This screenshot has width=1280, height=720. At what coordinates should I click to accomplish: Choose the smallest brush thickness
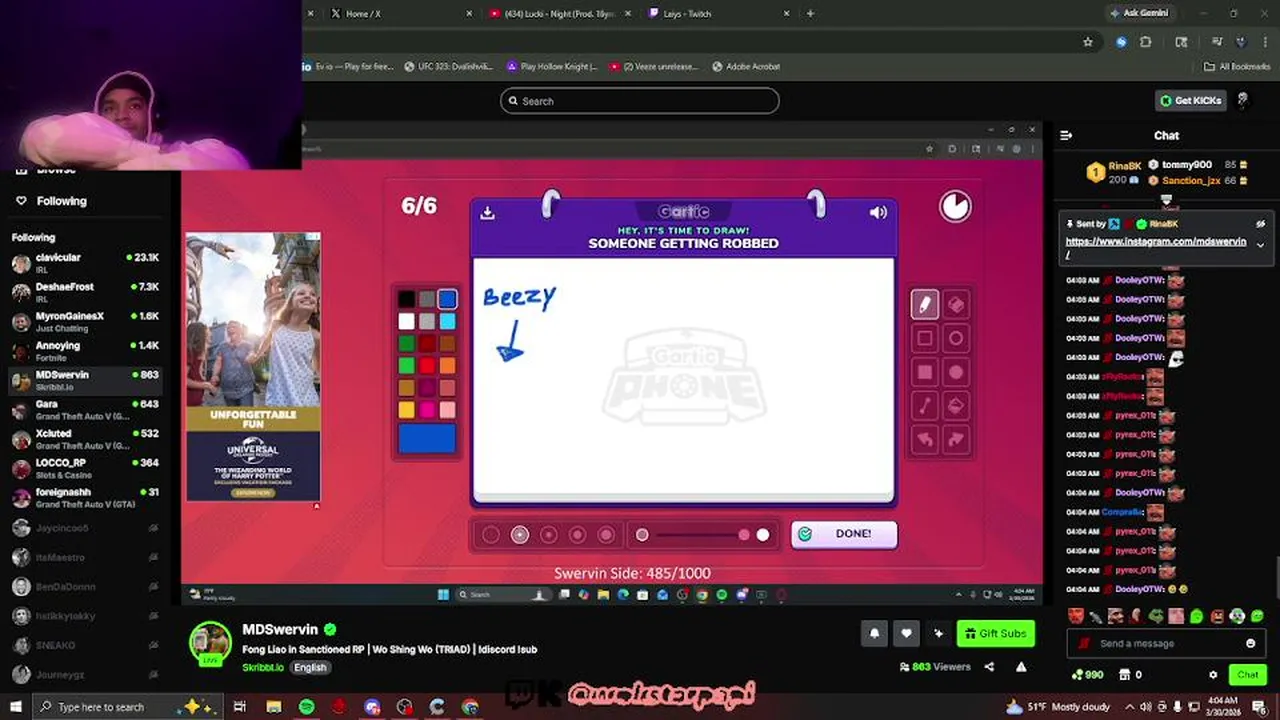[x=491, y=535]
